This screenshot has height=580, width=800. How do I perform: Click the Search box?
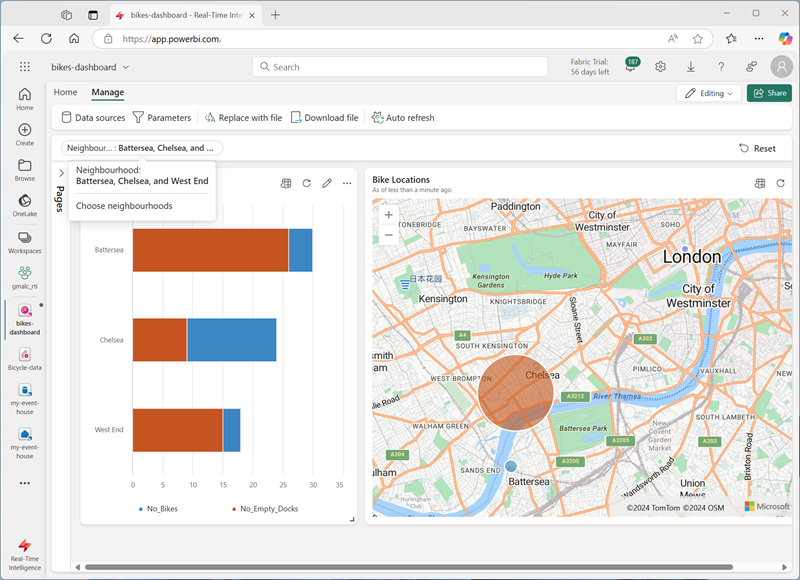(x=400, y=67)
